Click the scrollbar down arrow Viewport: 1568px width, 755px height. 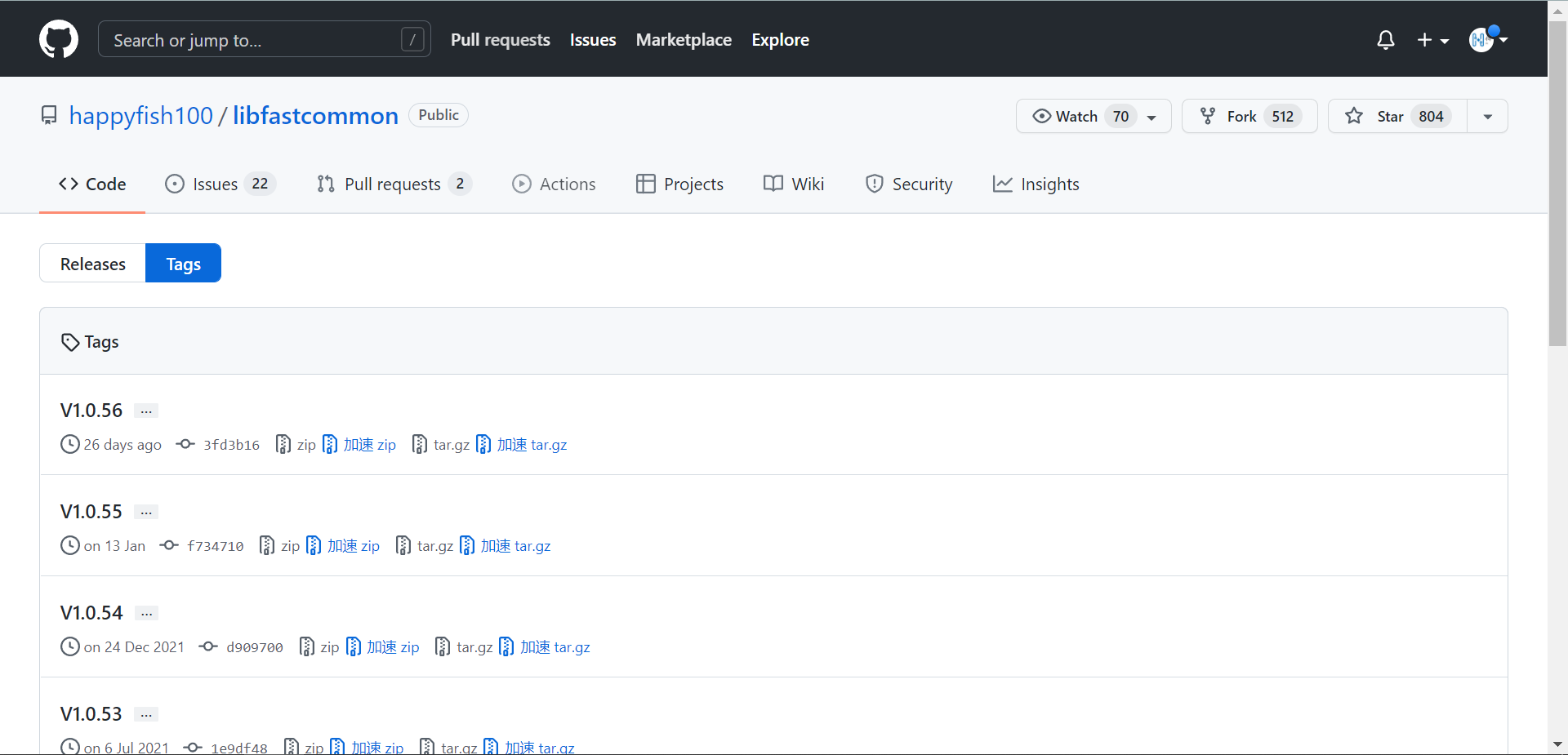click(1557, 744)
